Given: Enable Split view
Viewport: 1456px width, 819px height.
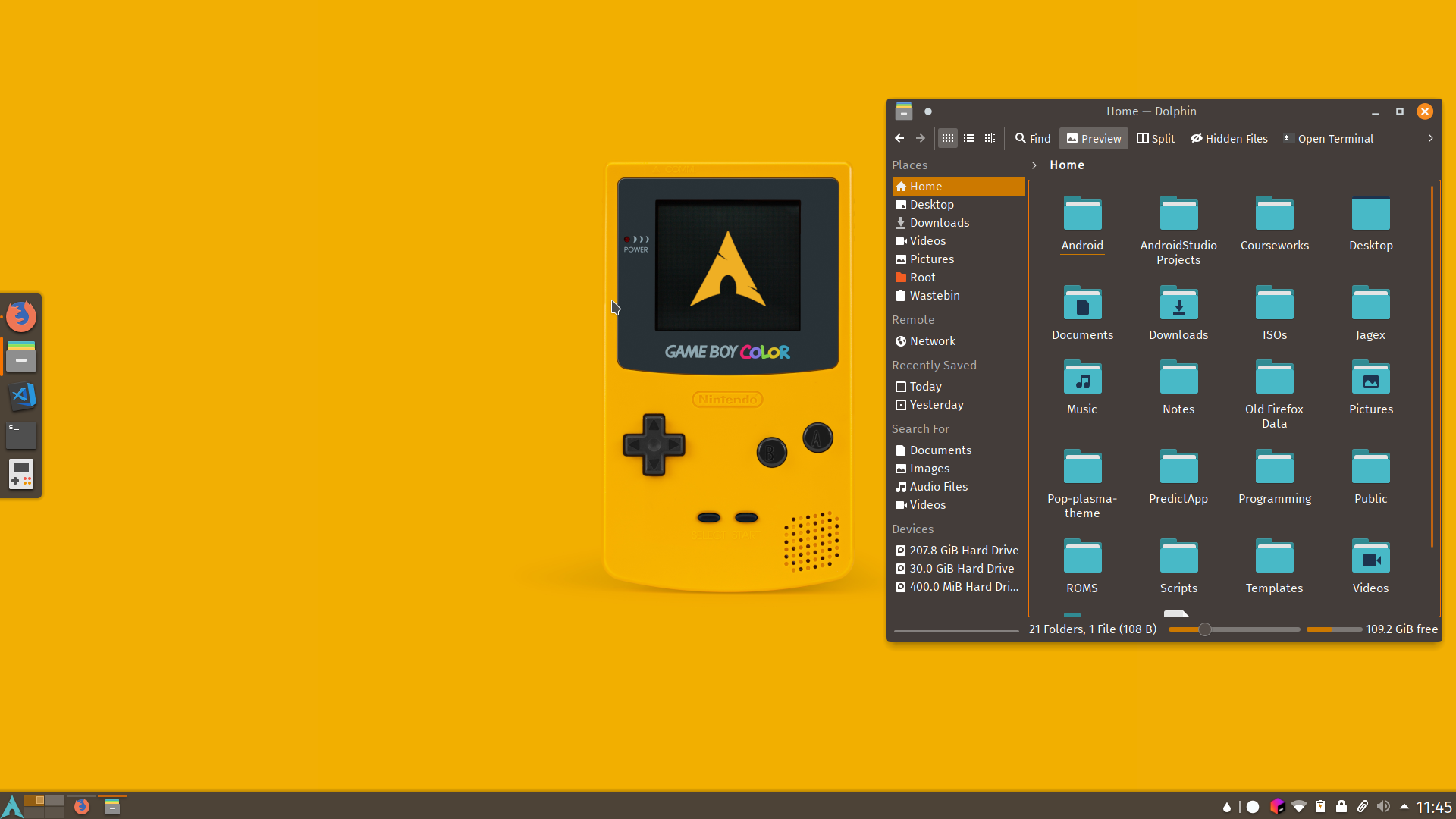Looking at the screenshot, I should [1155, 138].
